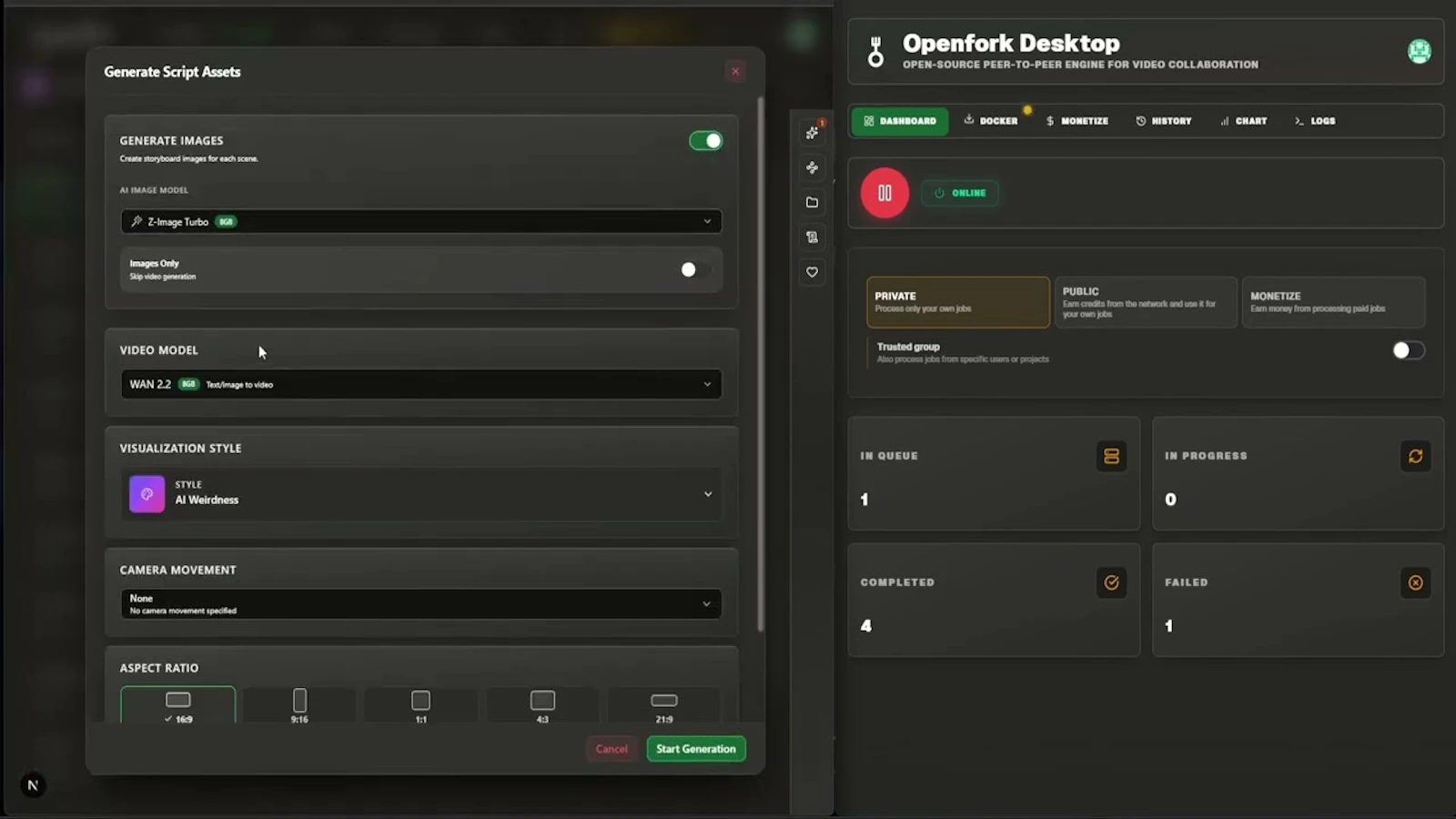The image size is (1456, 819).
Task: Click the In Progress count 0
Action: tap(1170, 500)
